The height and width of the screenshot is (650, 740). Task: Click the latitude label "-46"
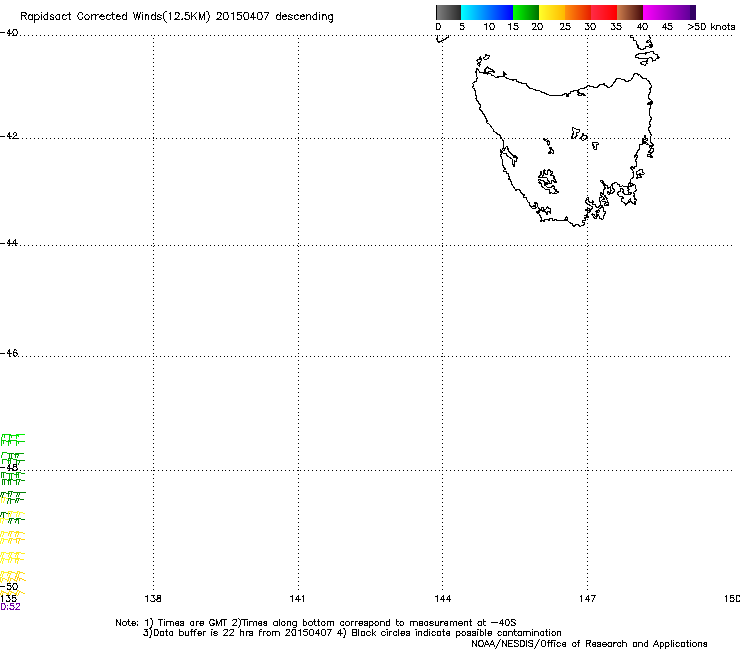(9, 353)
